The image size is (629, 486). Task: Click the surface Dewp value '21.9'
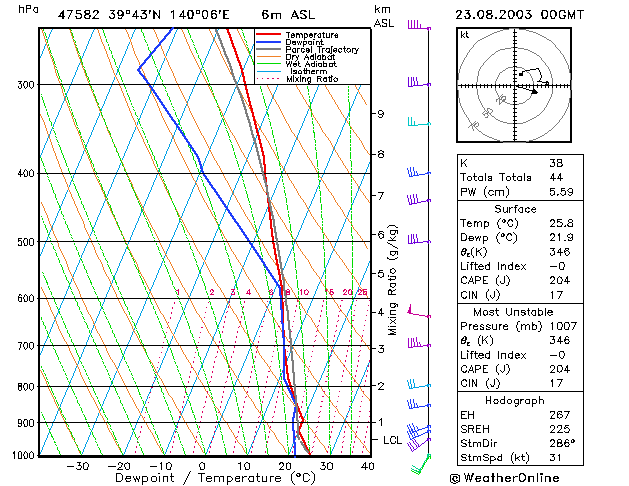561,238
